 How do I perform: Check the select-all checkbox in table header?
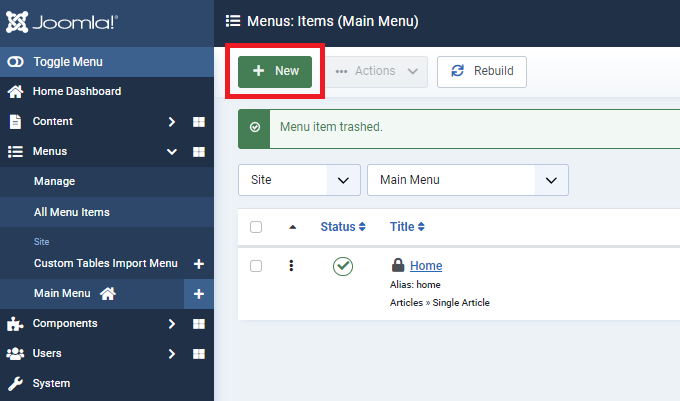click(256, 227)
